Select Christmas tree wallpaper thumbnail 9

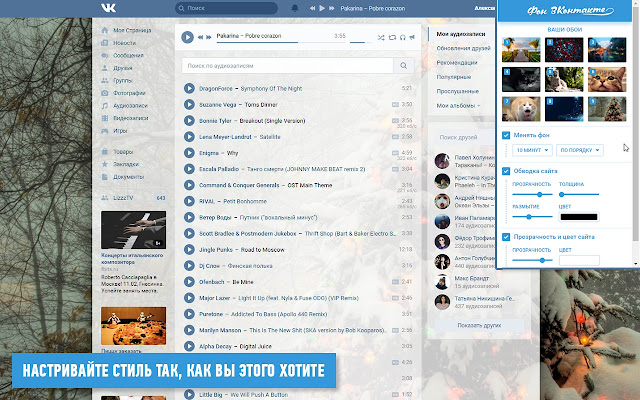coord(607,109)
